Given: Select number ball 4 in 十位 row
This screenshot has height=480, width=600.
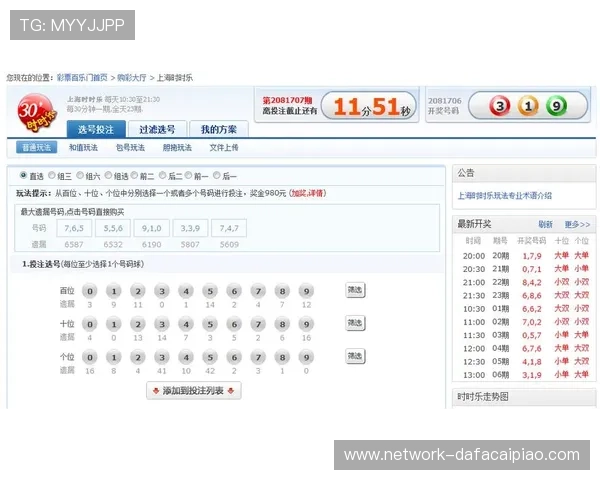Looking at the screenshot, I should point(186,324).
